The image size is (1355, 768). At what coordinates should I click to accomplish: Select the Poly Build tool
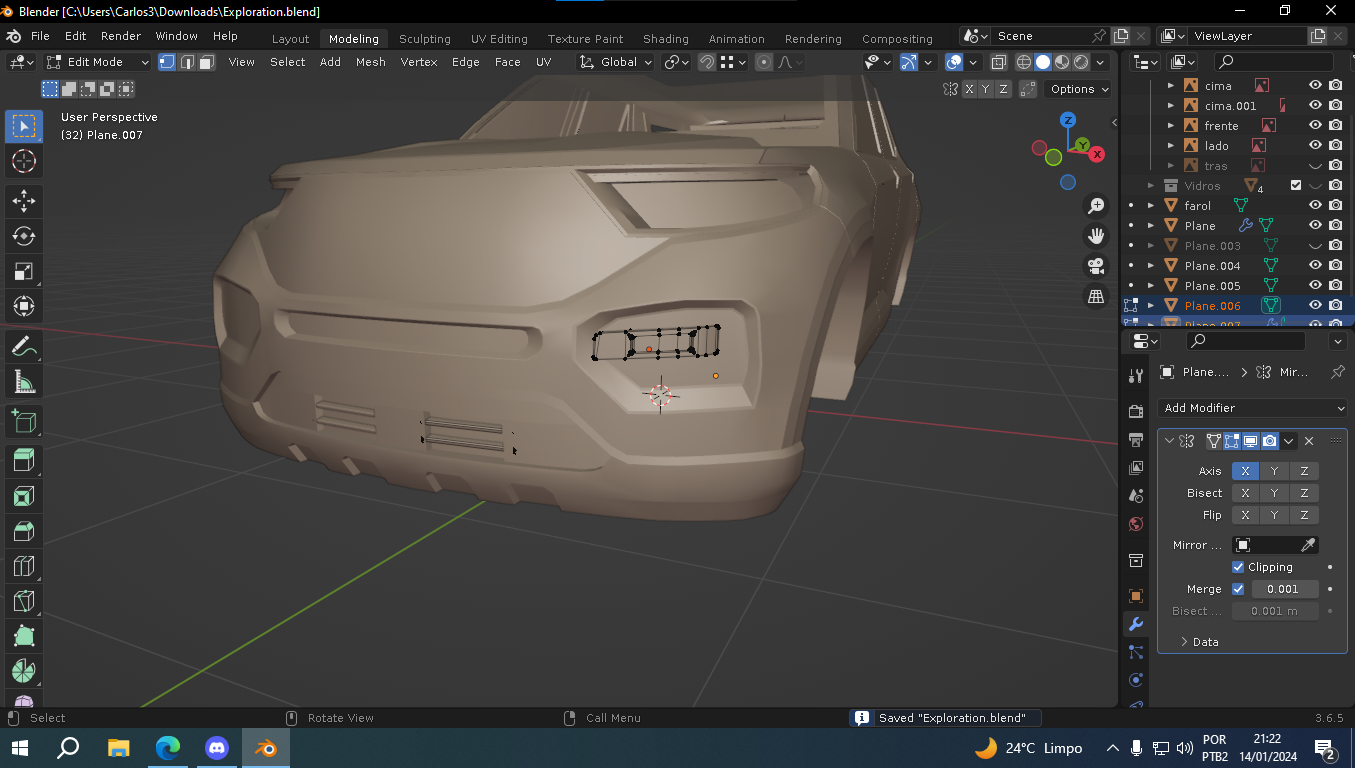pos(24,636)
